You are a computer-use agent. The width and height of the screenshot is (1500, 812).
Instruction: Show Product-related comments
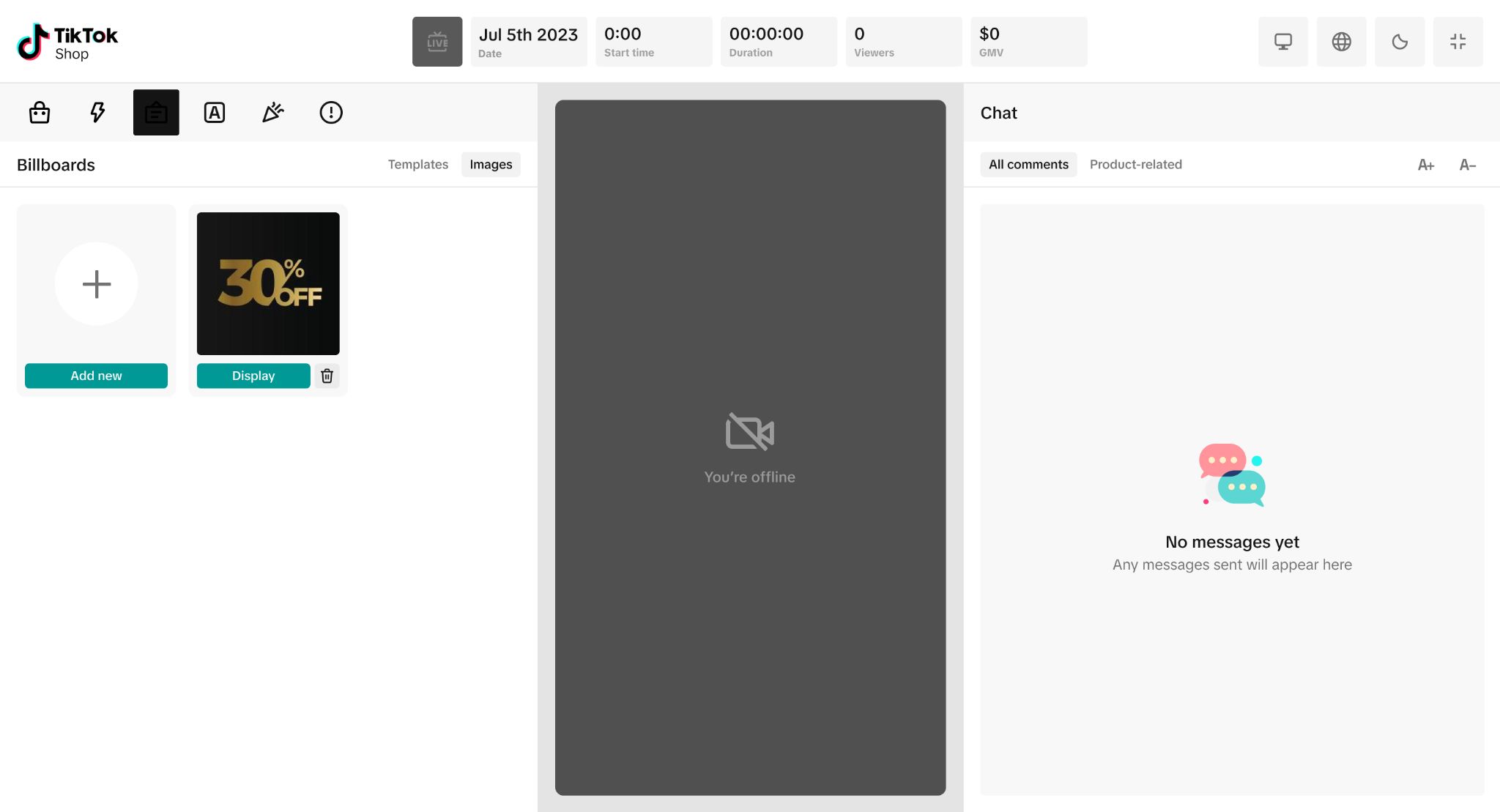1135,164
